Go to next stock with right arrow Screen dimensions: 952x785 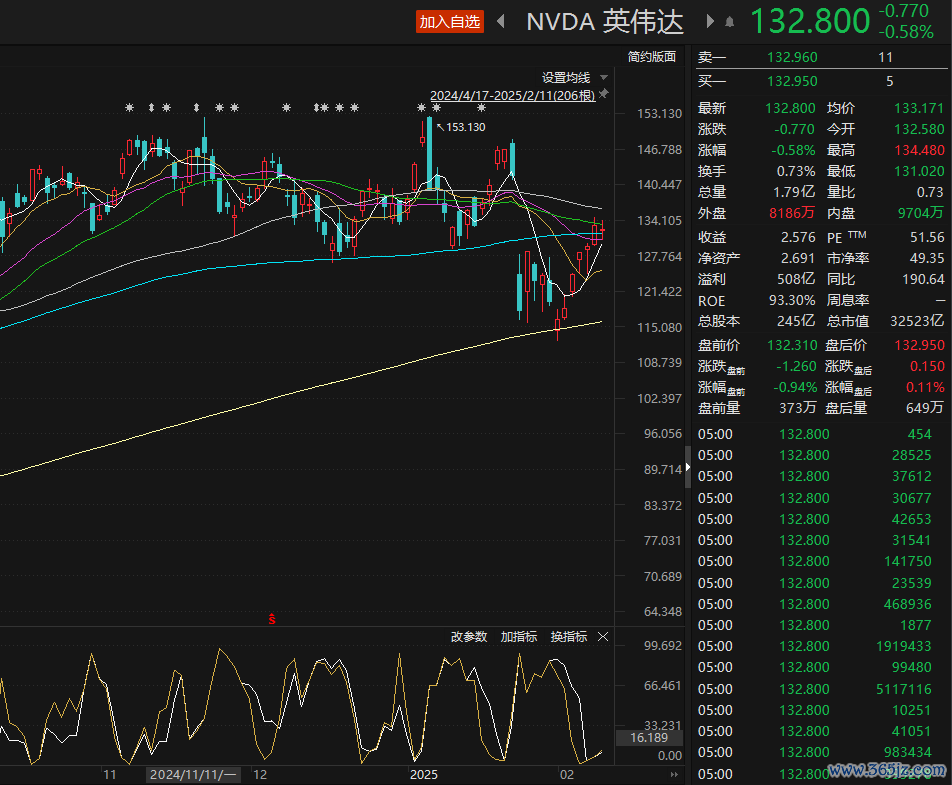710,22
